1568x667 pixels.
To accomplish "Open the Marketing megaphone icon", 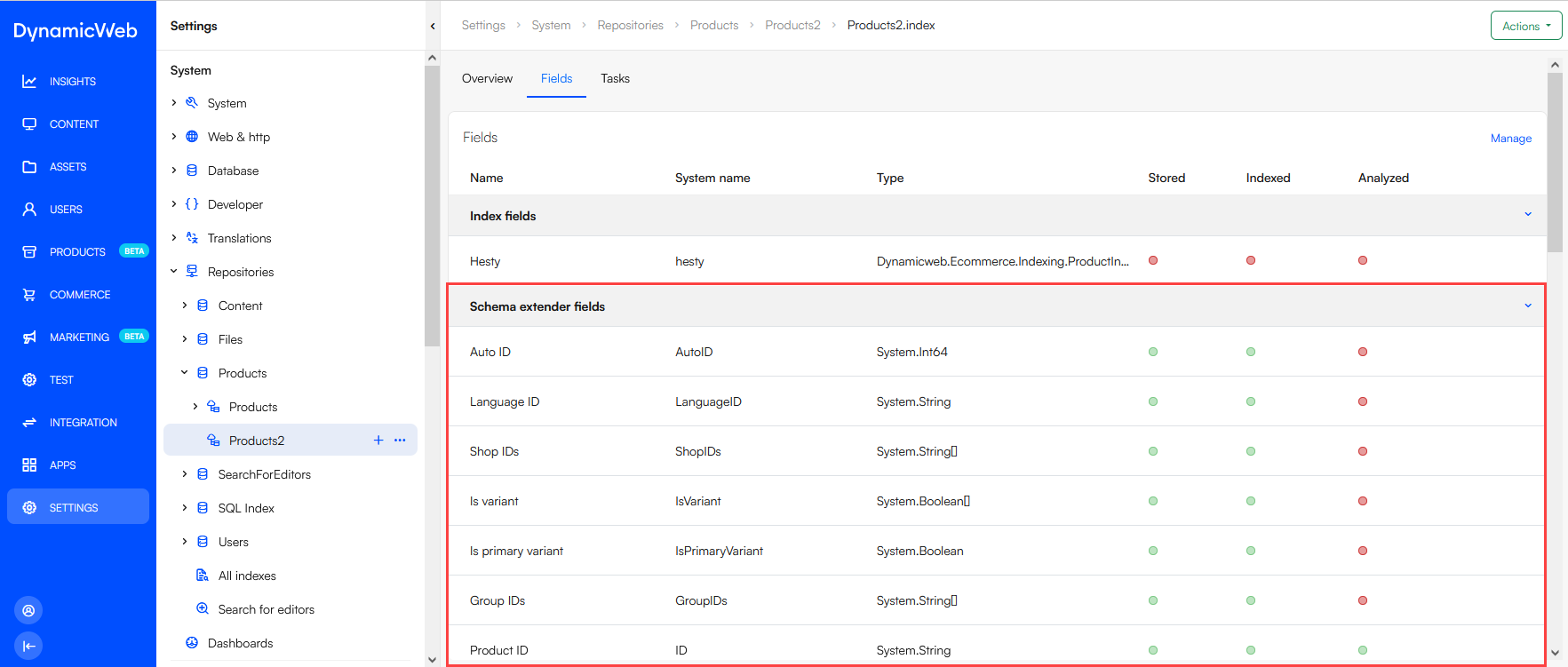I will [29, 337].
